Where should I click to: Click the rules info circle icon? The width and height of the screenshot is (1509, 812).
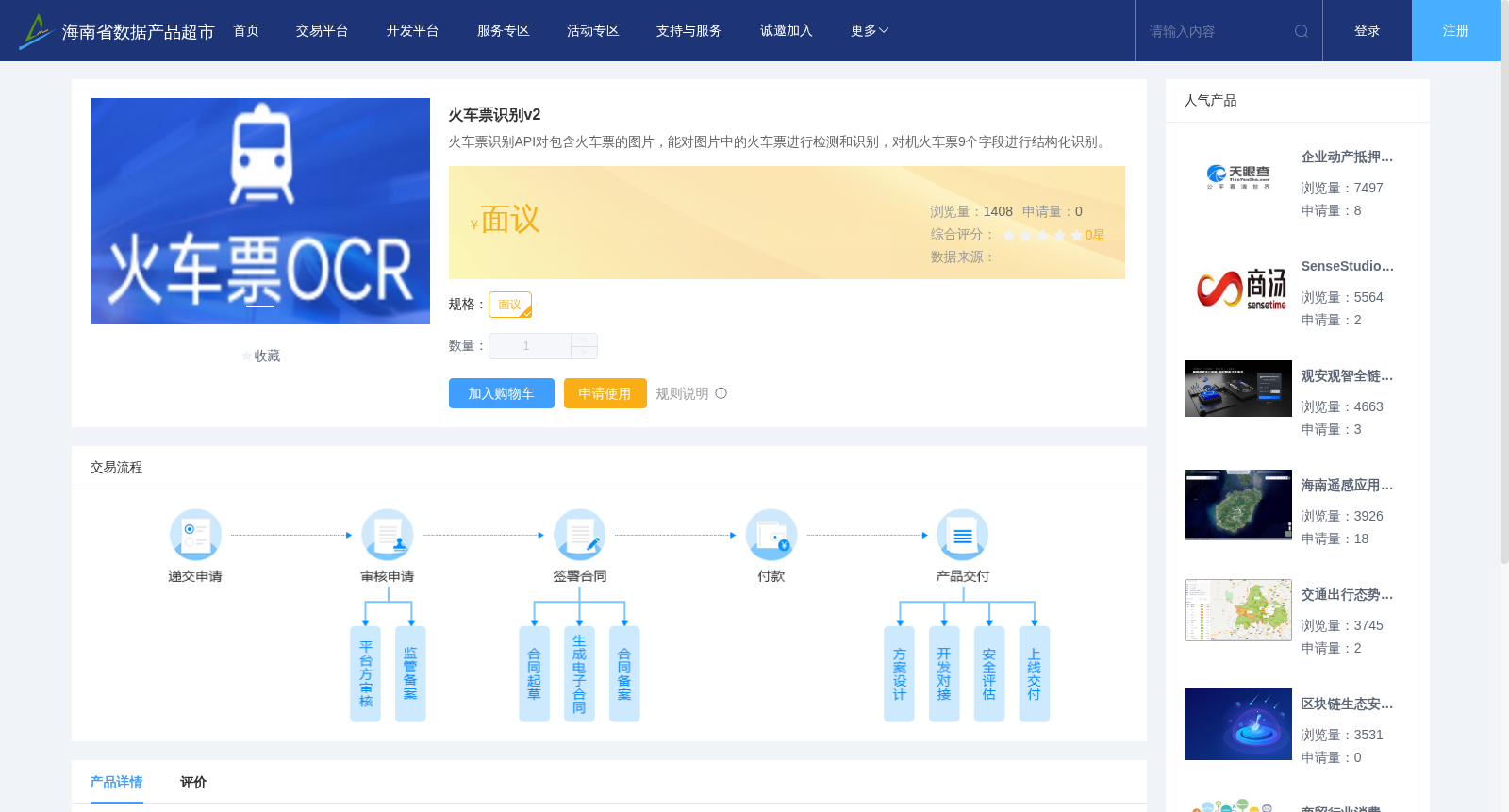coord(721,393)
